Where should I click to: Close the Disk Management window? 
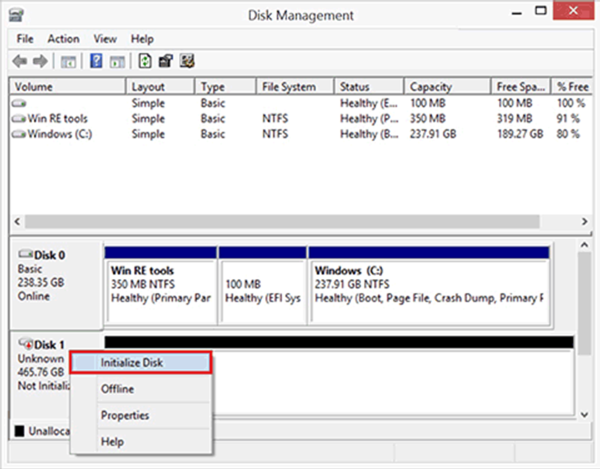(x=573, y=11)
